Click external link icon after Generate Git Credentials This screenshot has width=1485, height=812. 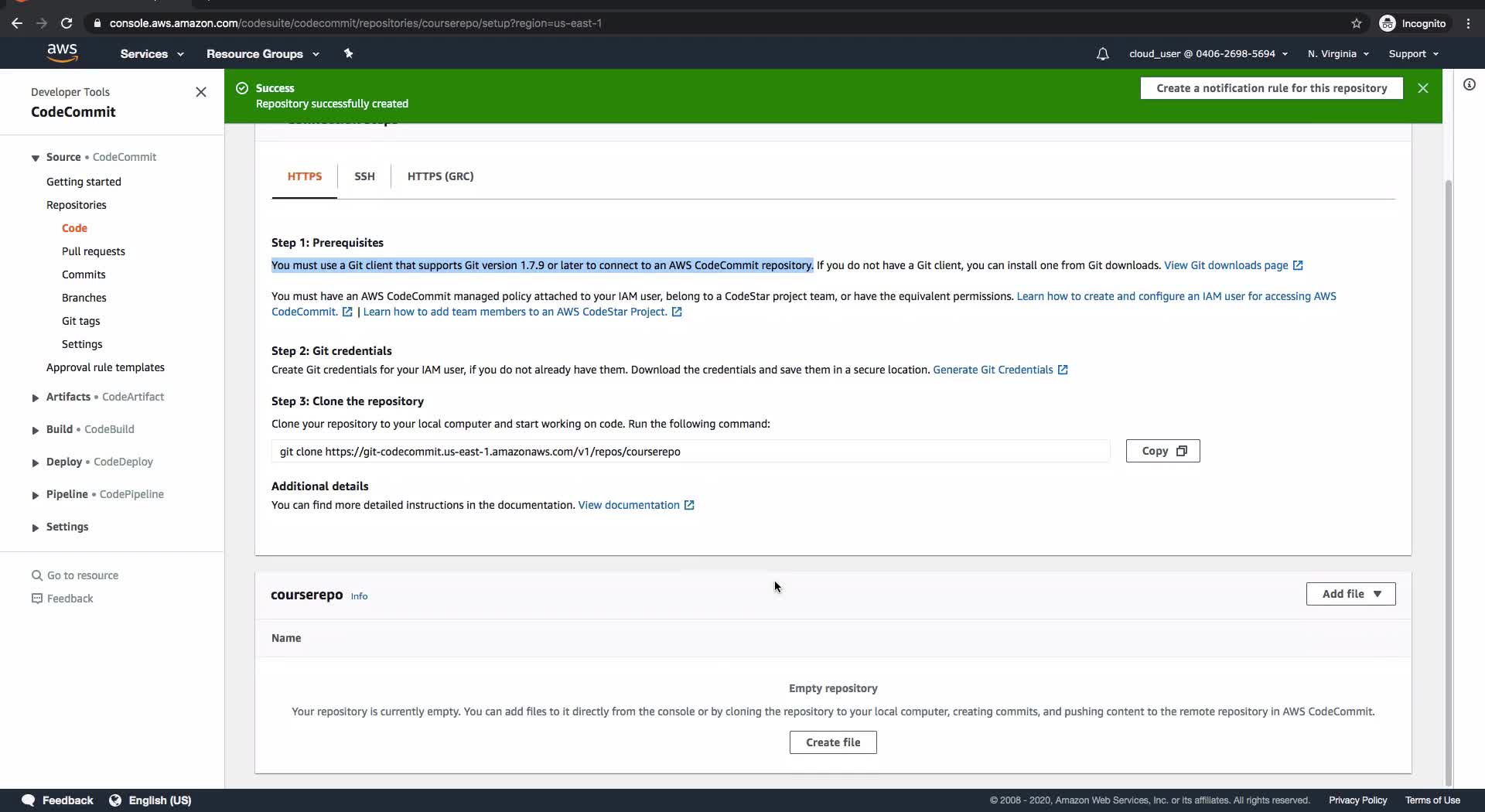(1063, 370)
